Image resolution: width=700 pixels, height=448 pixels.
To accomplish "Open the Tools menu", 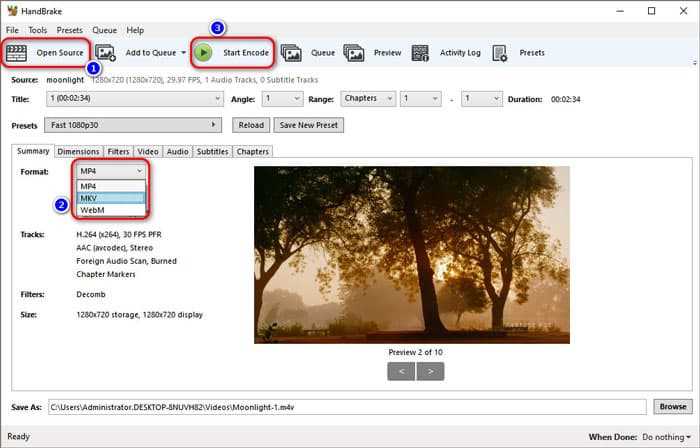I will 37,30.
